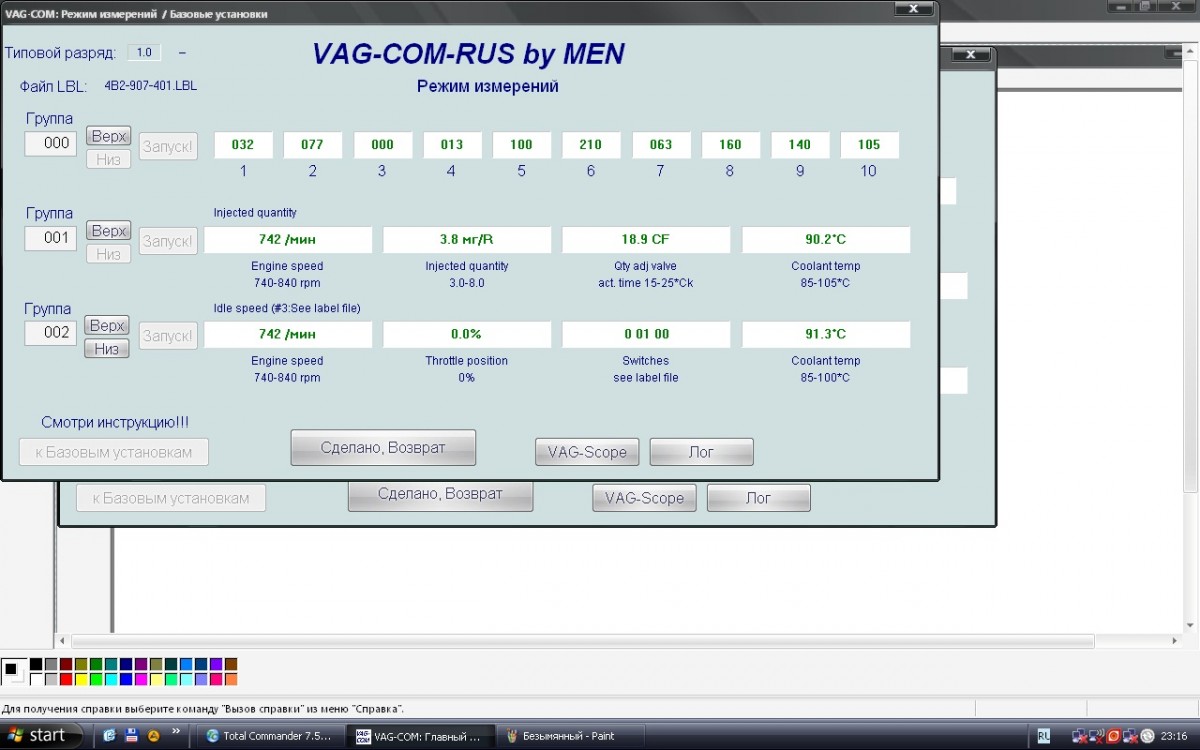The height and width of the screenshot is (750, 1200).
Task: Click the Типовой разряд field showing 1.0
Action: coord(144,52)
